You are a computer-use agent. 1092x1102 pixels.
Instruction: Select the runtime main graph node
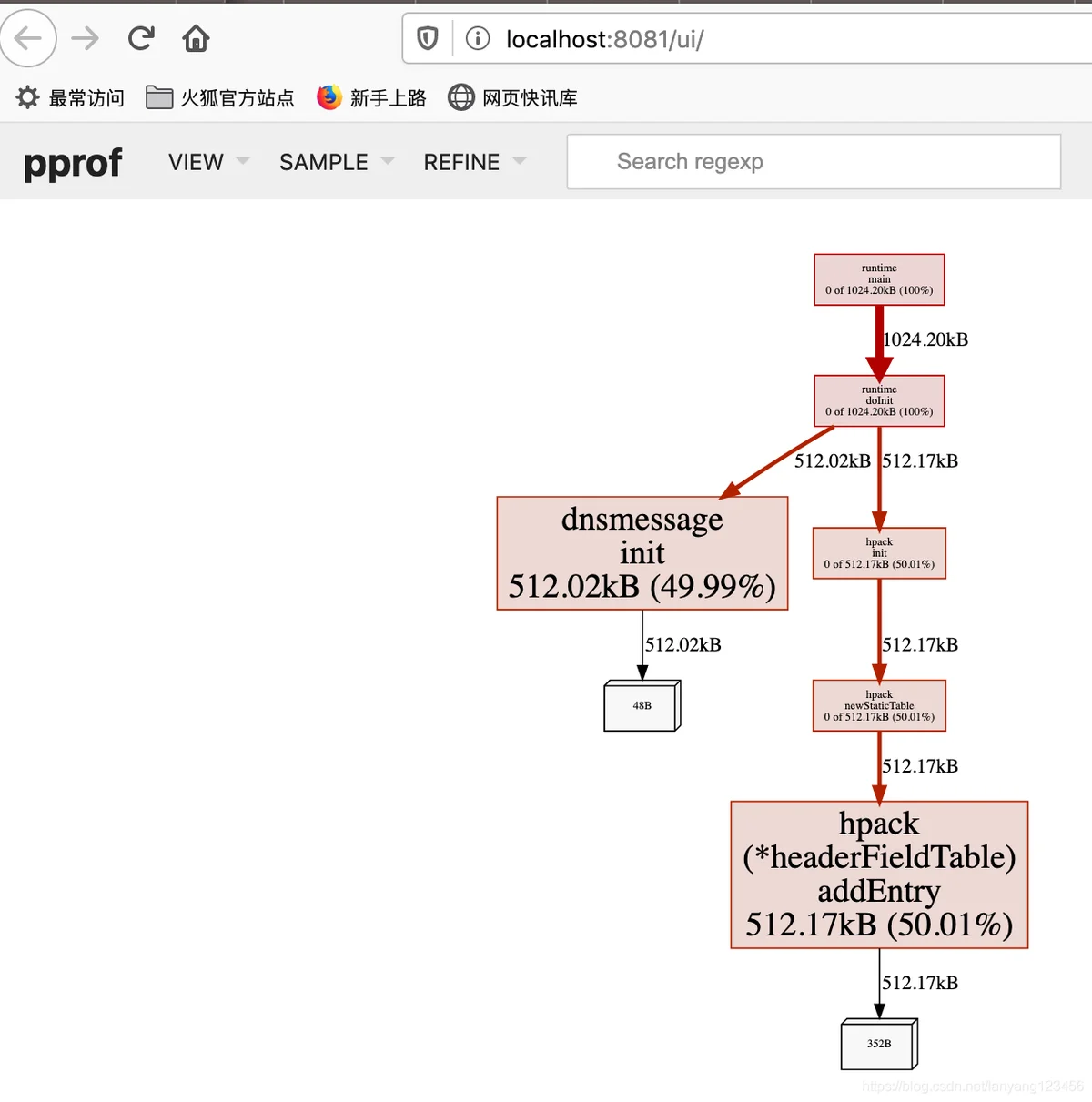coord(879,279)
